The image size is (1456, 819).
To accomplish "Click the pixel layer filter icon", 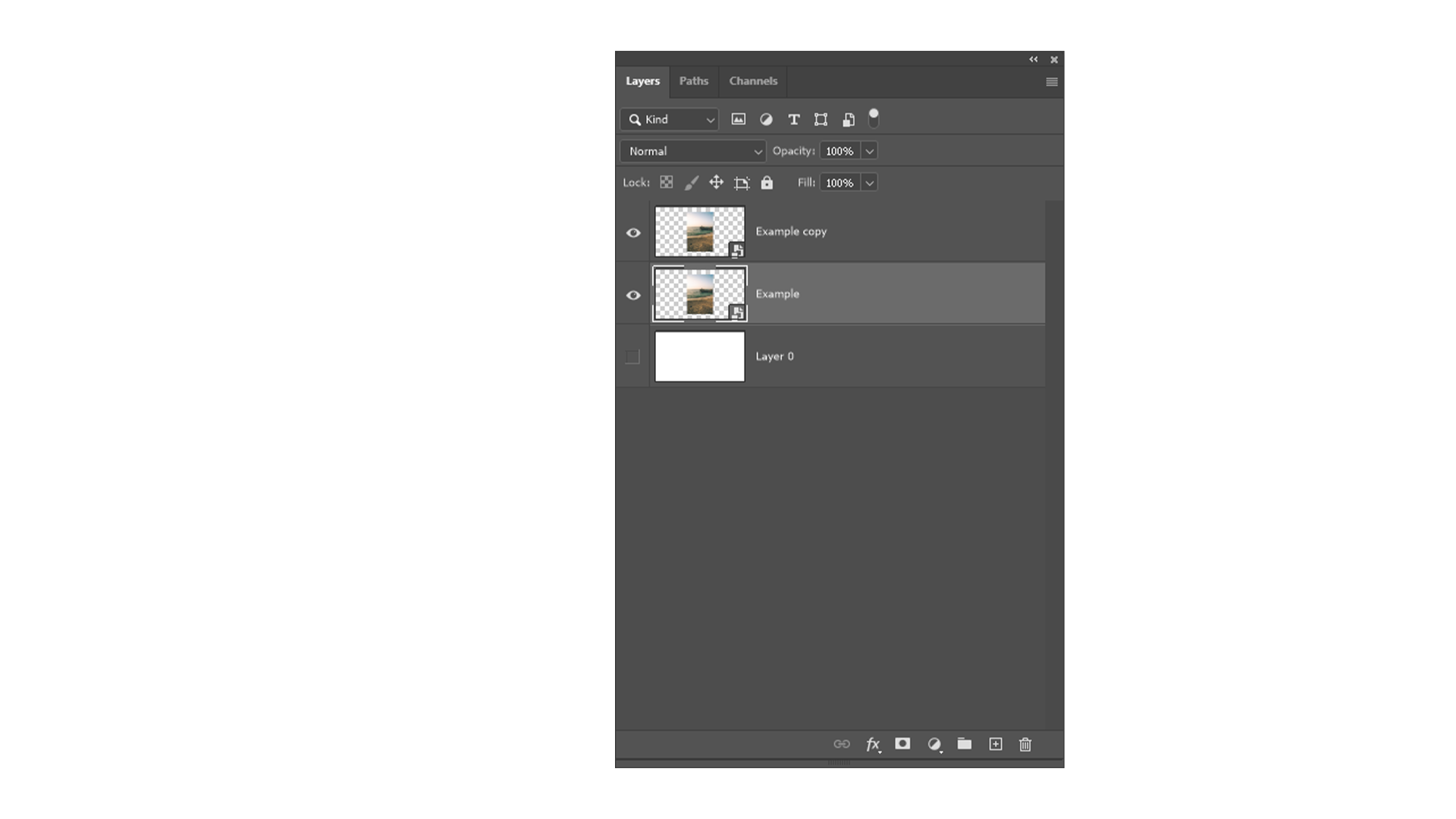I will (x=738, y=119).
